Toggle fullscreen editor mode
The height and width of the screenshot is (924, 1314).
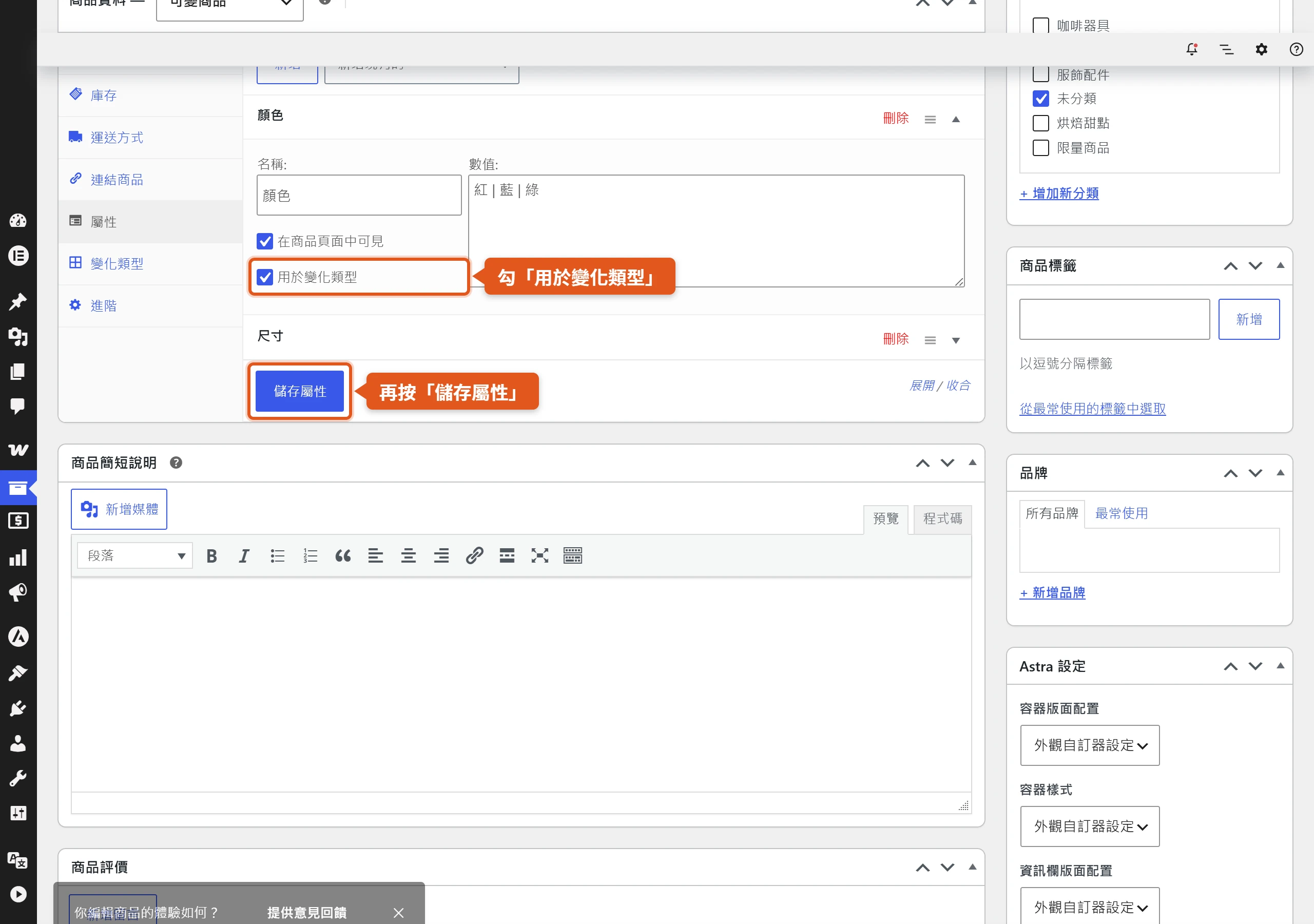(539, 555)
